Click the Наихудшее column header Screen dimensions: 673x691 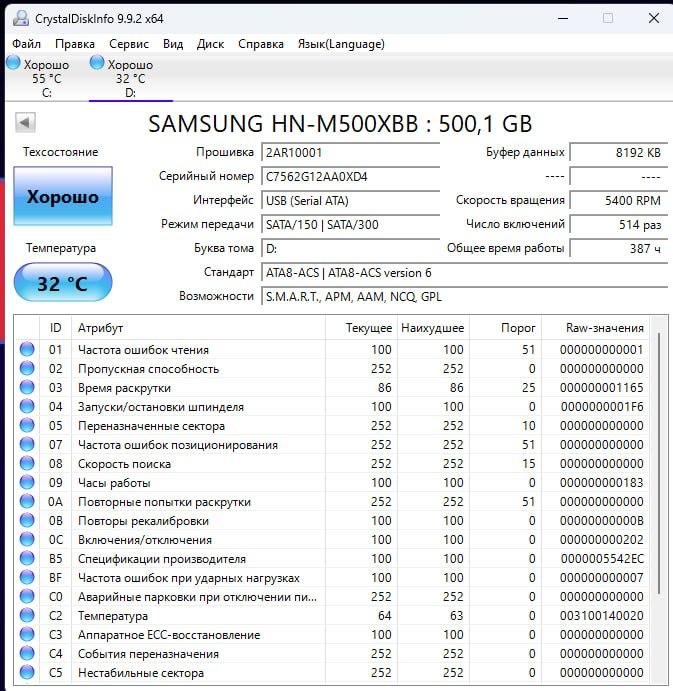pos(433,328)
